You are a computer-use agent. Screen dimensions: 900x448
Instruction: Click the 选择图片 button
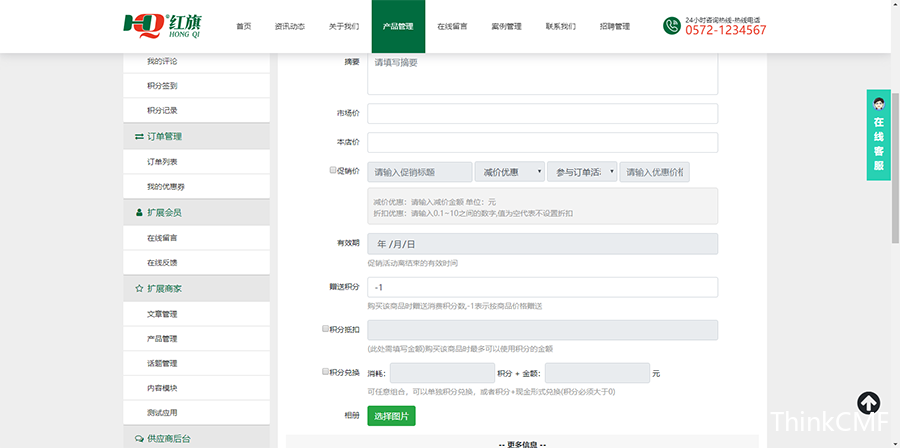coord(391,416)
